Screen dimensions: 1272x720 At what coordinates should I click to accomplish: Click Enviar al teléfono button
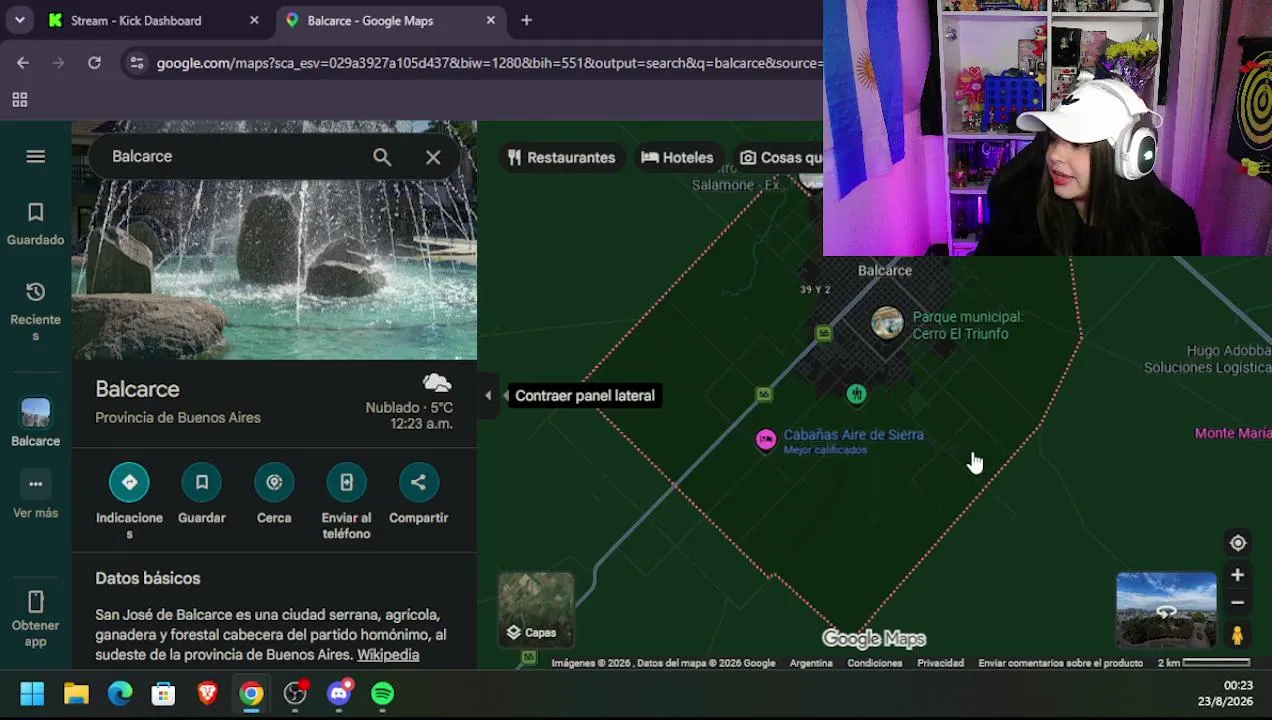click(346, 482)
